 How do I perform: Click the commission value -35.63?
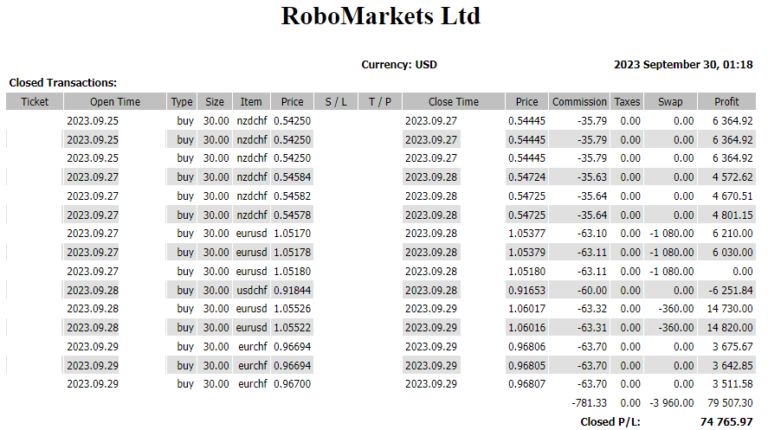click(x=592, y=177)
